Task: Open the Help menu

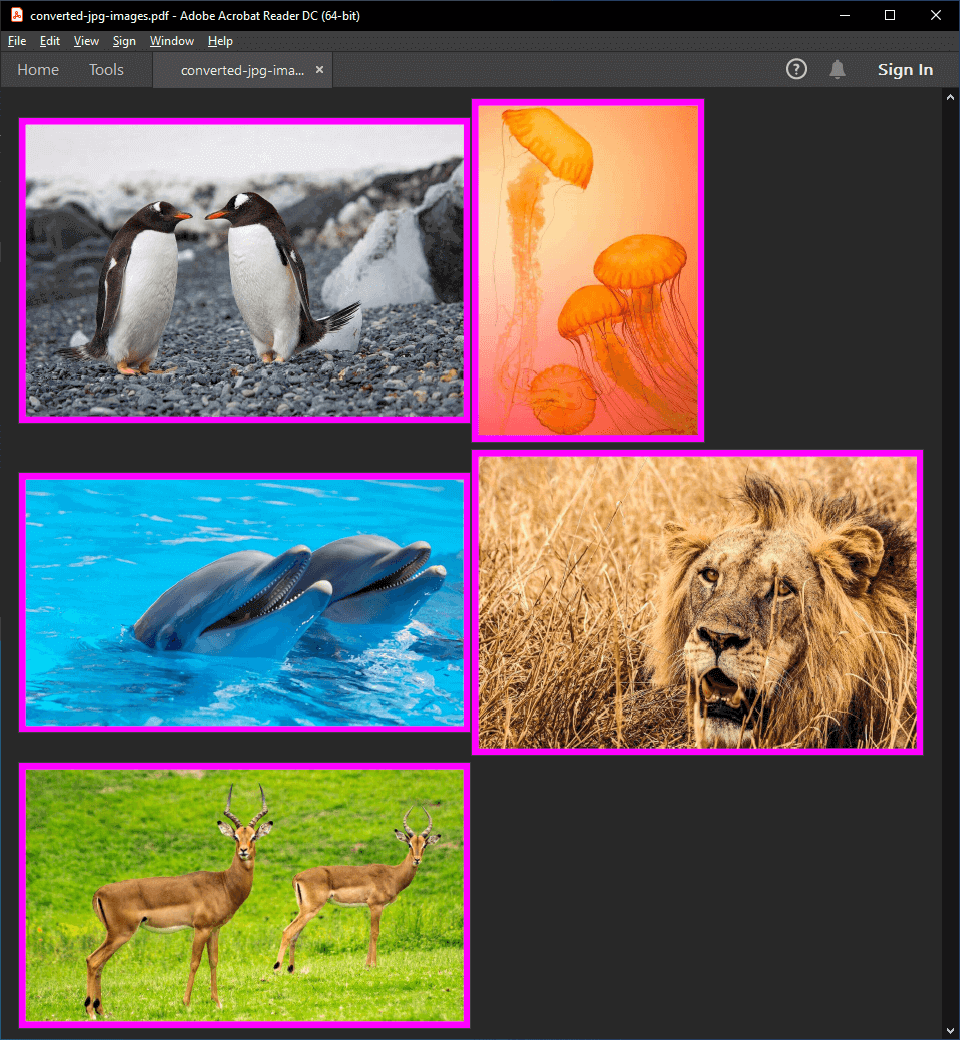Action: pyautogui.click(x=220, y=41)
